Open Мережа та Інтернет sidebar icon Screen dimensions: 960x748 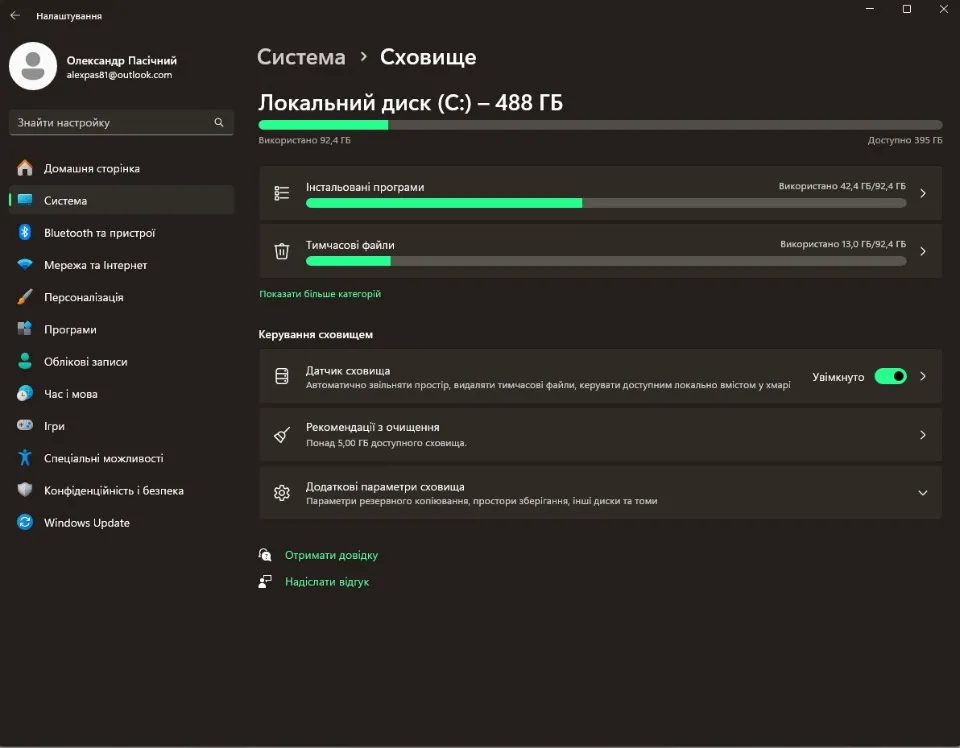tap(25, 265)
